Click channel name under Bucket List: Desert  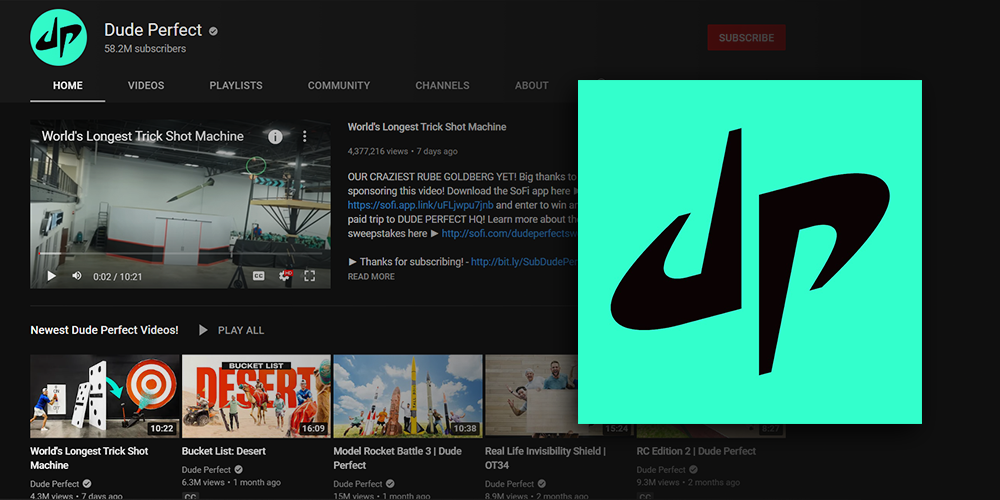(x=206, y=469)
